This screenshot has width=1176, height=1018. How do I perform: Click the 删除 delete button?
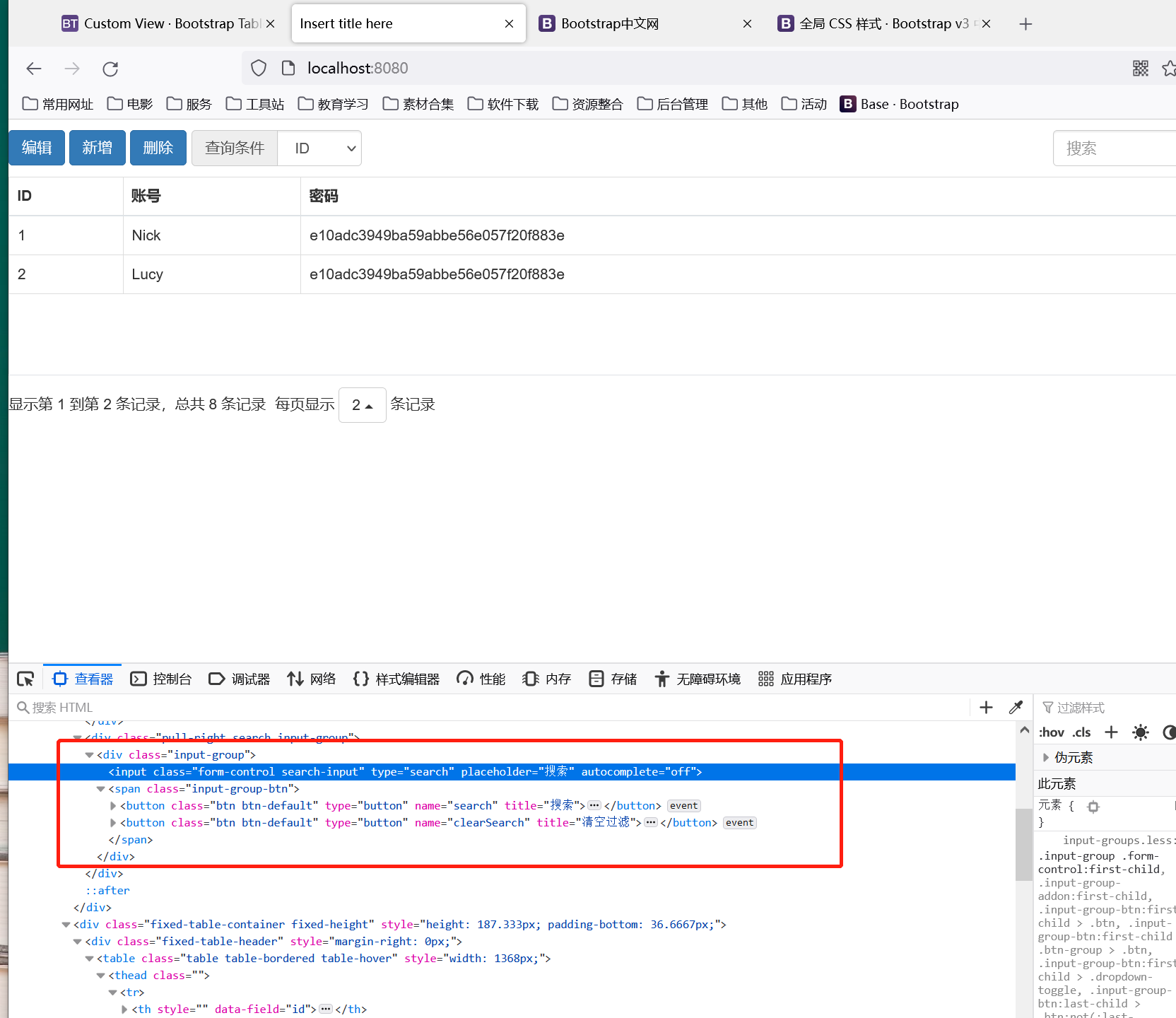158,148
